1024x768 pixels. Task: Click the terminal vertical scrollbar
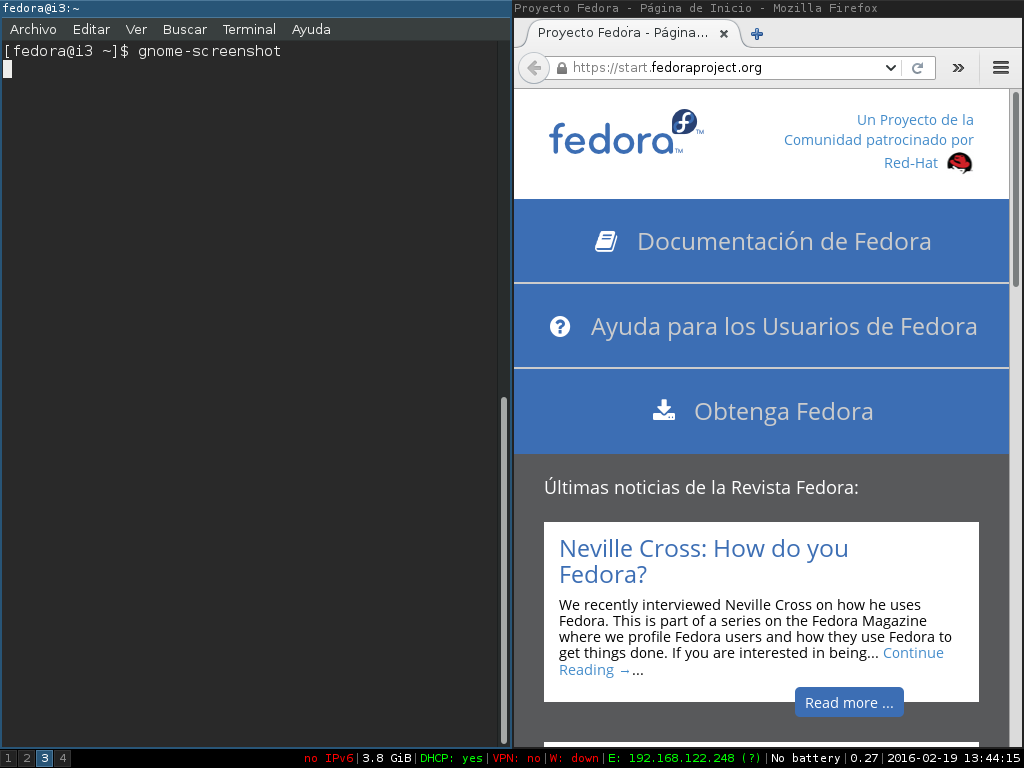[x=504, y=569]
